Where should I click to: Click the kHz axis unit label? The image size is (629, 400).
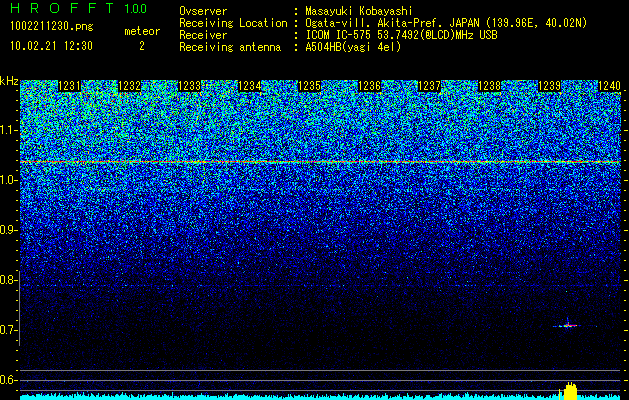tap(9, 81)
